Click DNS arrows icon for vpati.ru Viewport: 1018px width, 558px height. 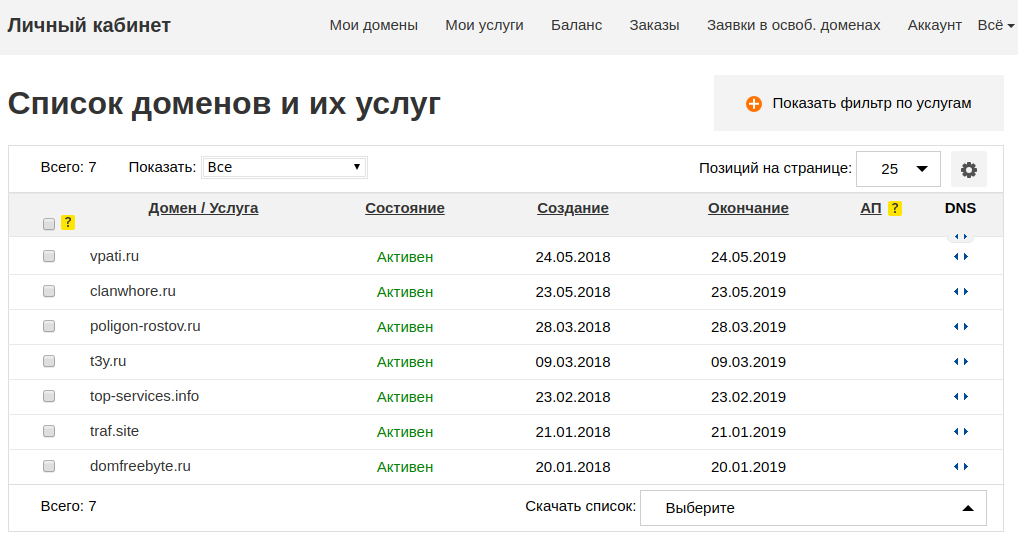960,257
